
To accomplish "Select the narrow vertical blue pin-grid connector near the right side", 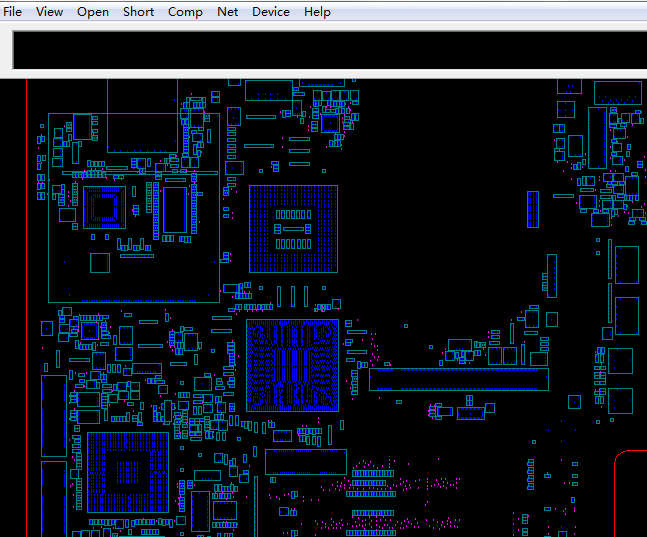I will coord(533,209).
